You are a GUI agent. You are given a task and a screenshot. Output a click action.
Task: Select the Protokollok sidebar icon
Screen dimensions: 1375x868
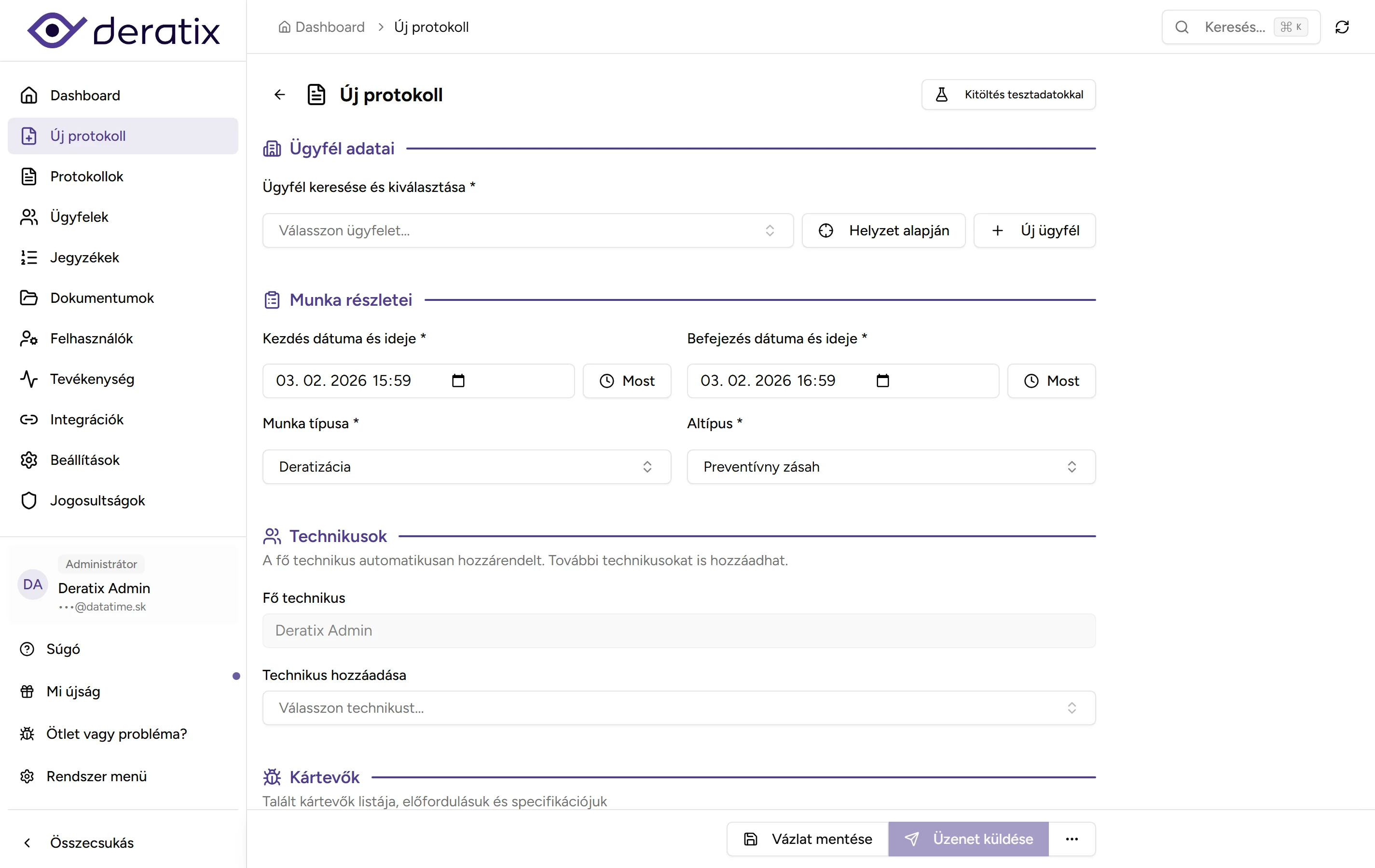pyautogui.click(x=29, y=176)
